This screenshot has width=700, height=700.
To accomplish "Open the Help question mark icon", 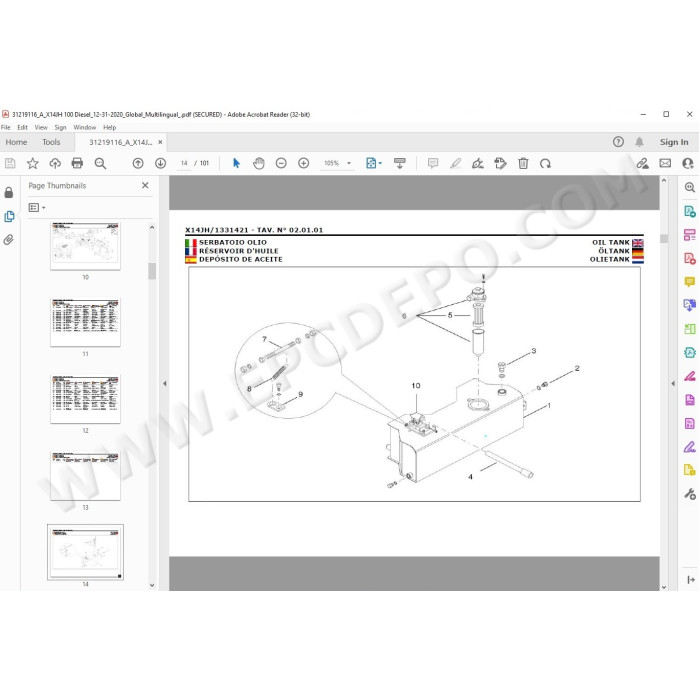I will point(618,142).
